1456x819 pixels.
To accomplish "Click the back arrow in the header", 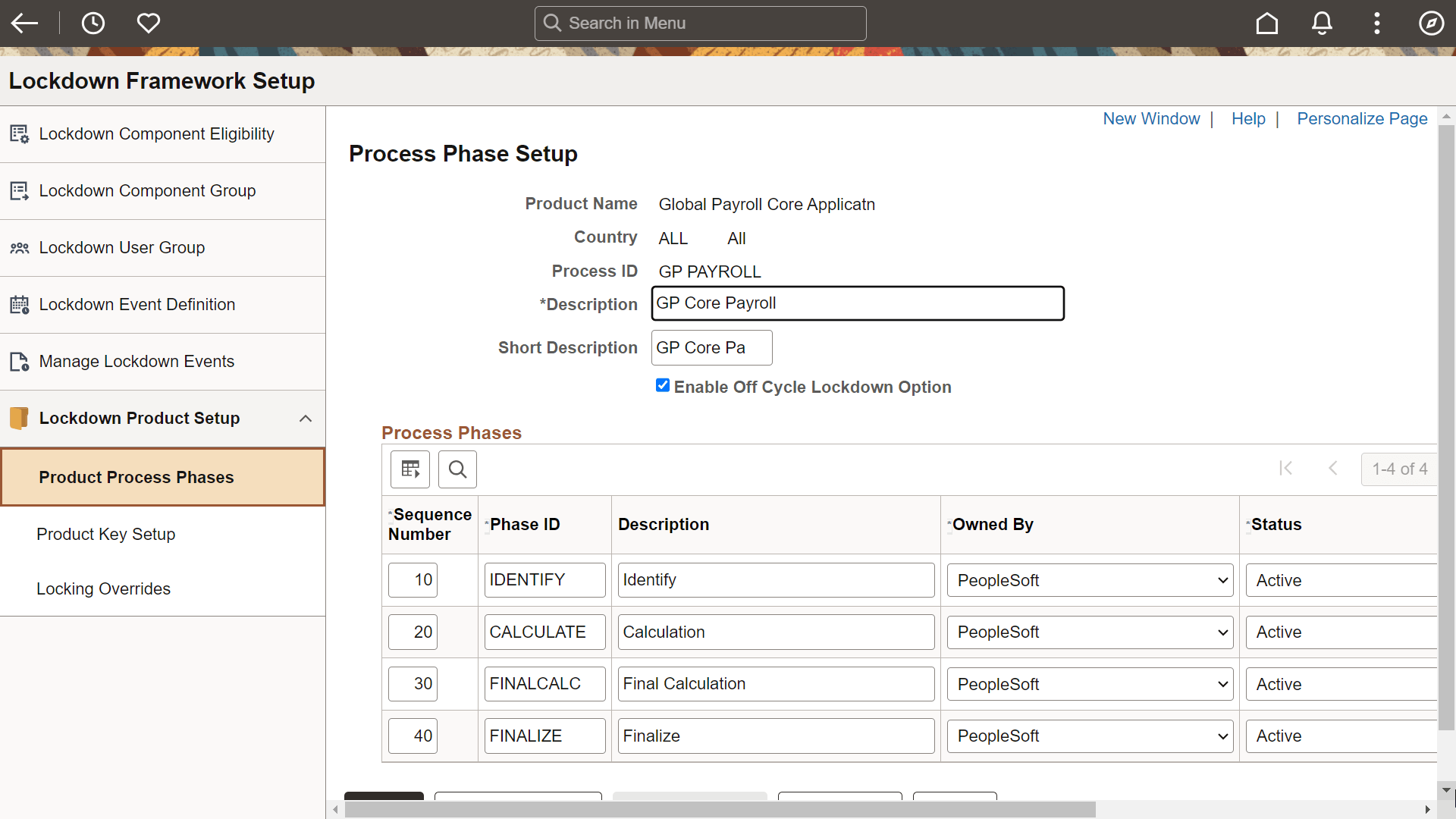I will 25,23.
